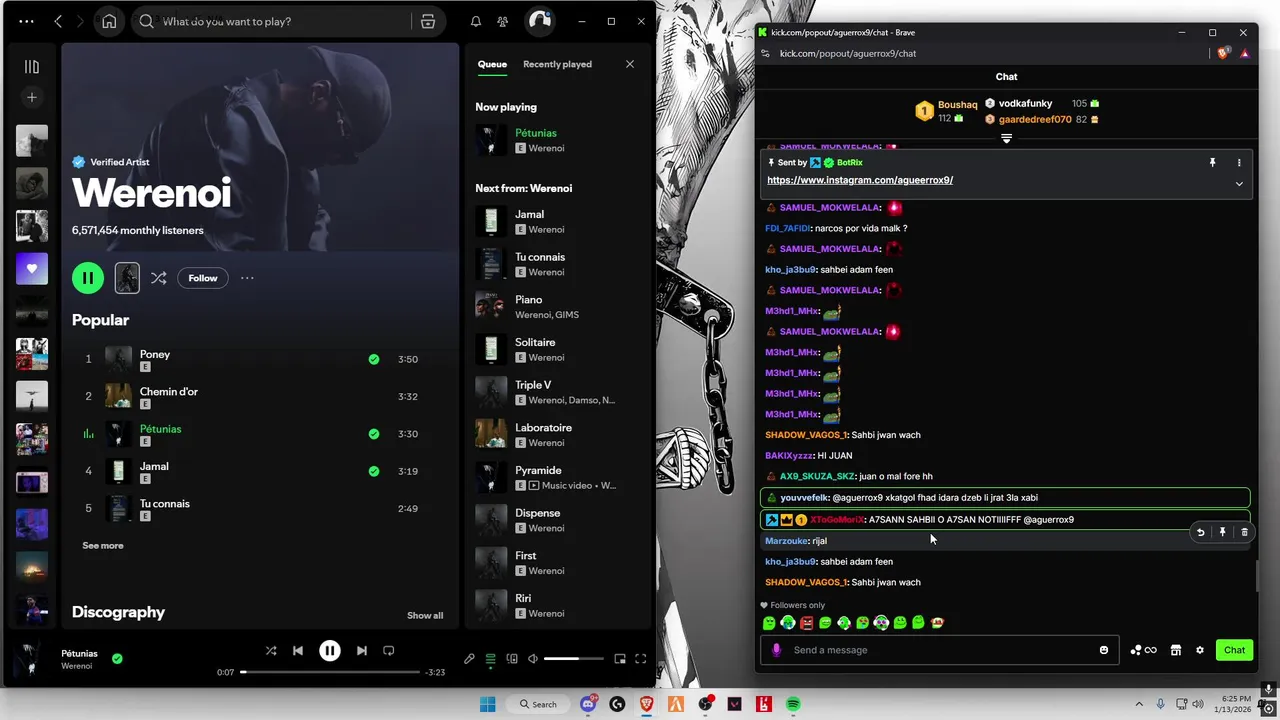
Task: Open Liked Songs purple heart playlist
Action: point(32,269)
